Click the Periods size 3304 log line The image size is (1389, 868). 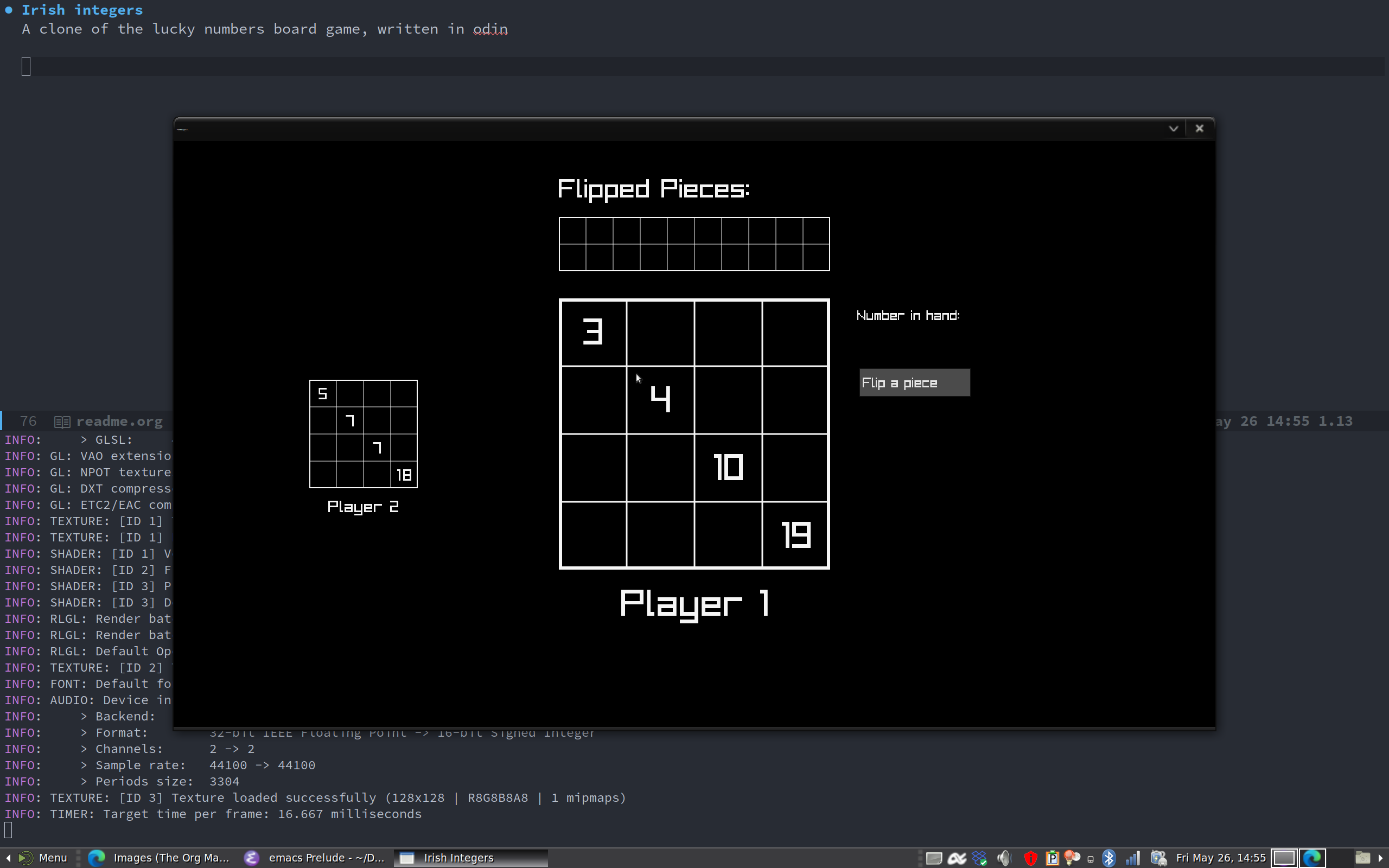(122, 781)
